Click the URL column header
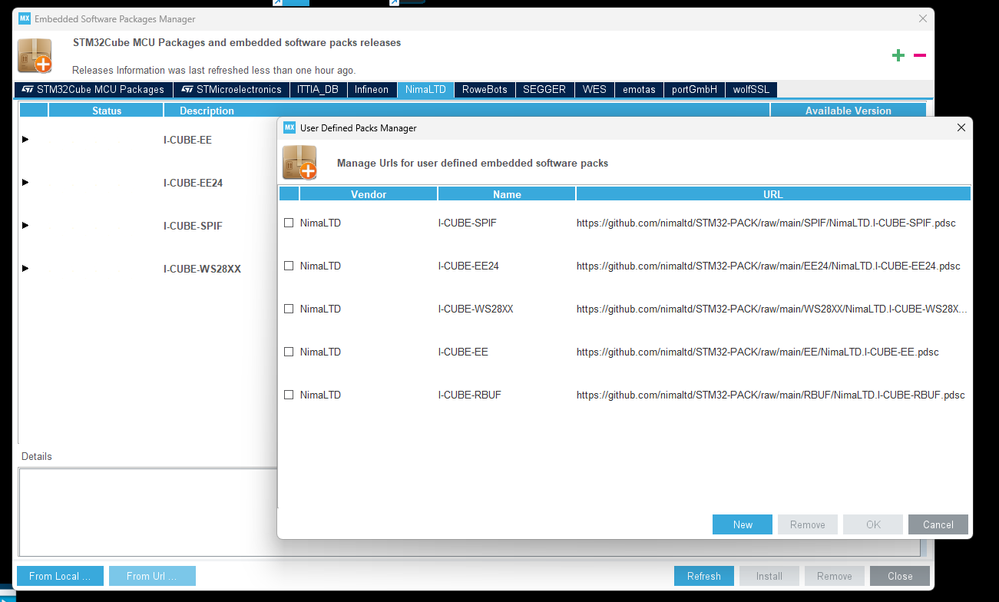The height and width of the screenshot is (602, 999). pos(773,194)
